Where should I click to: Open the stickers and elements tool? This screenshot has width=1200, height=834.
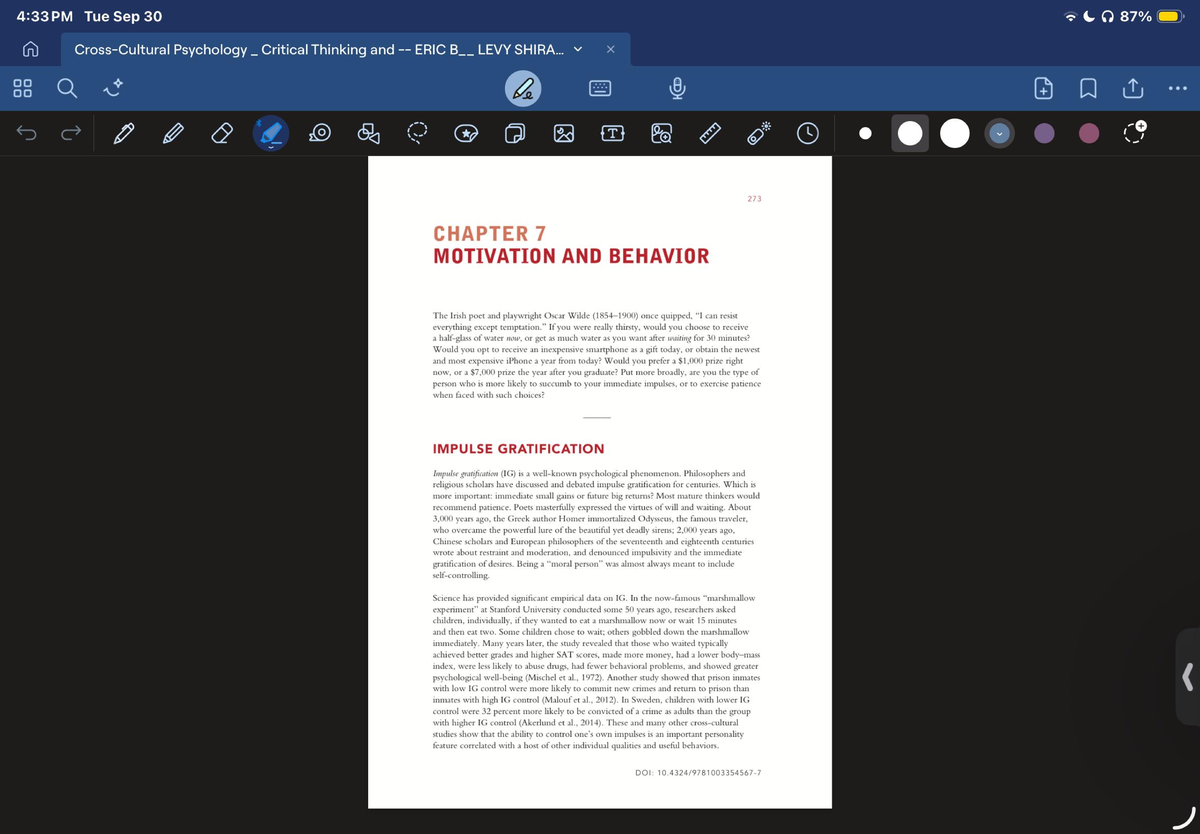466,133
